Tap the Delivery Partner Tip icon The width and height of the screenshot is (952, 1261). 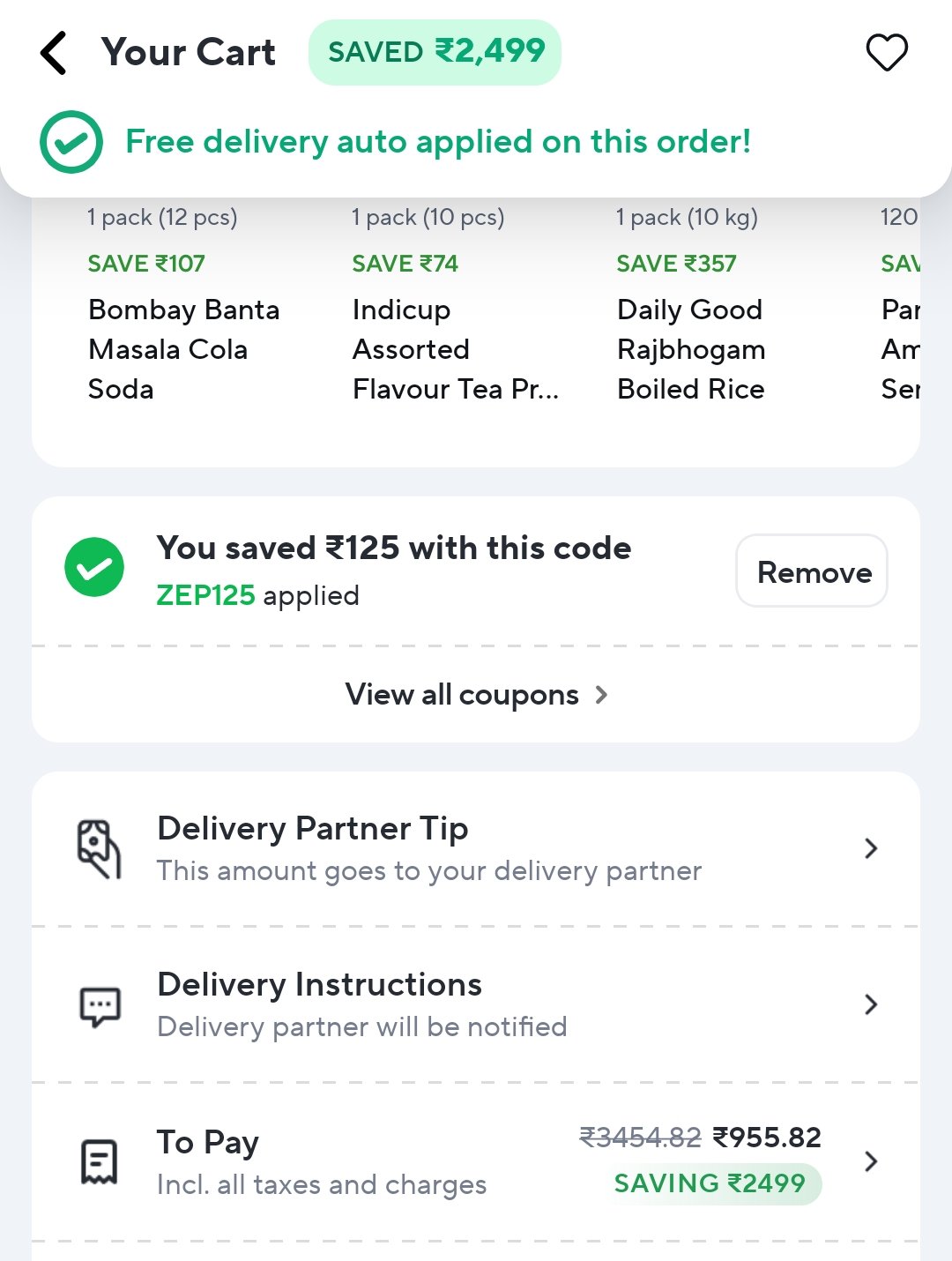click(x=99, y=849)
